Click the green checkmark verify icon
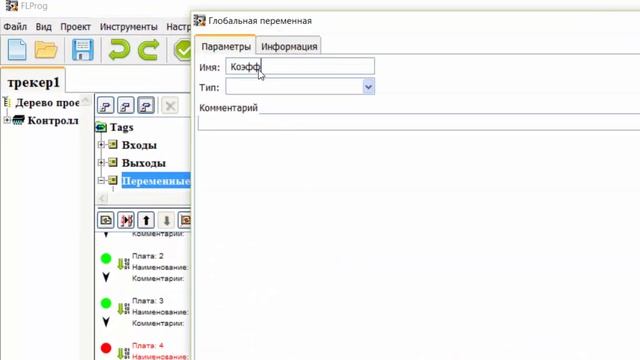 point(183,50)
